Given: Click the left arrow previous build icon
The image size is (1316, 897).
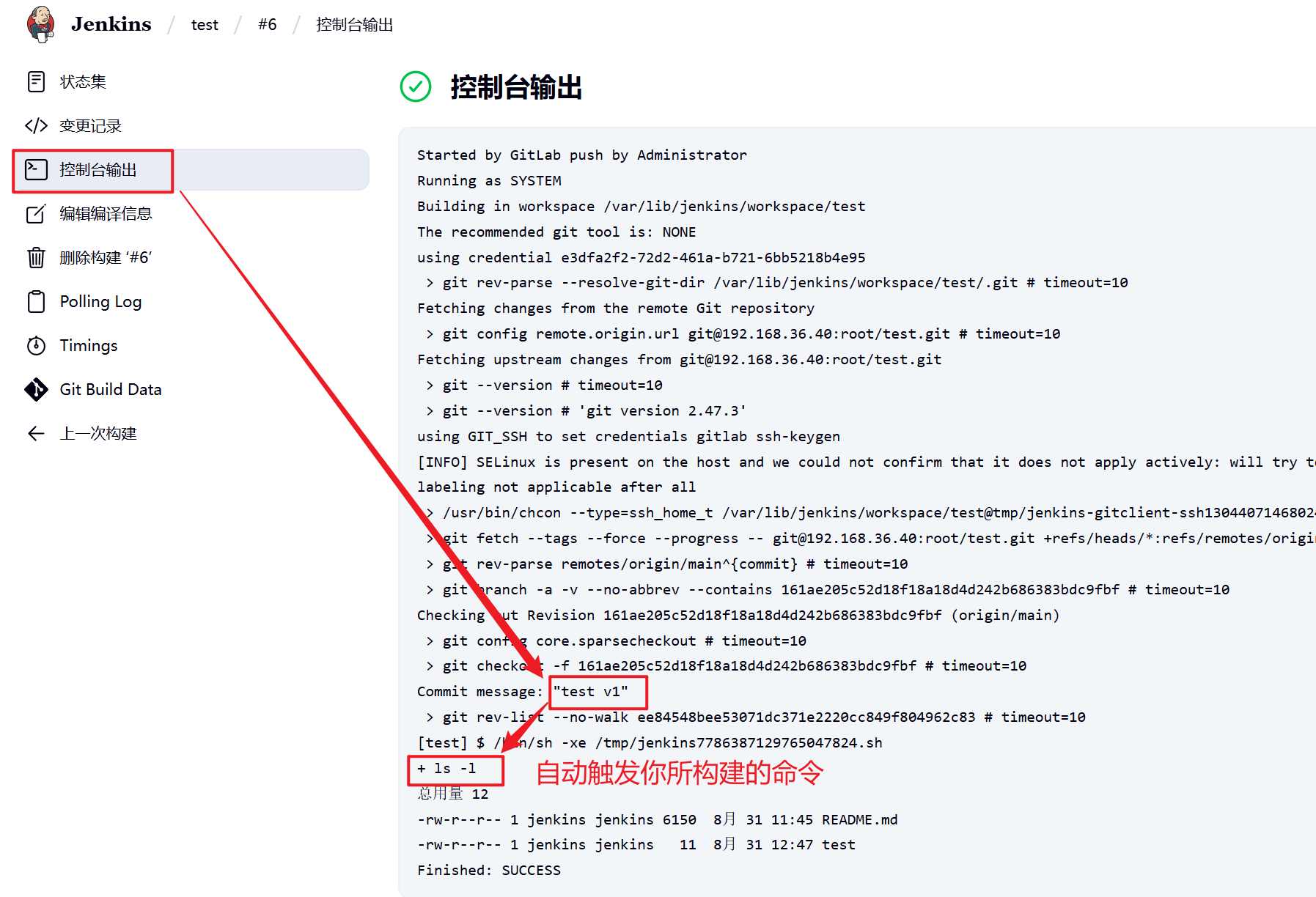Looking at the screenshot, I should pos(36,433).
